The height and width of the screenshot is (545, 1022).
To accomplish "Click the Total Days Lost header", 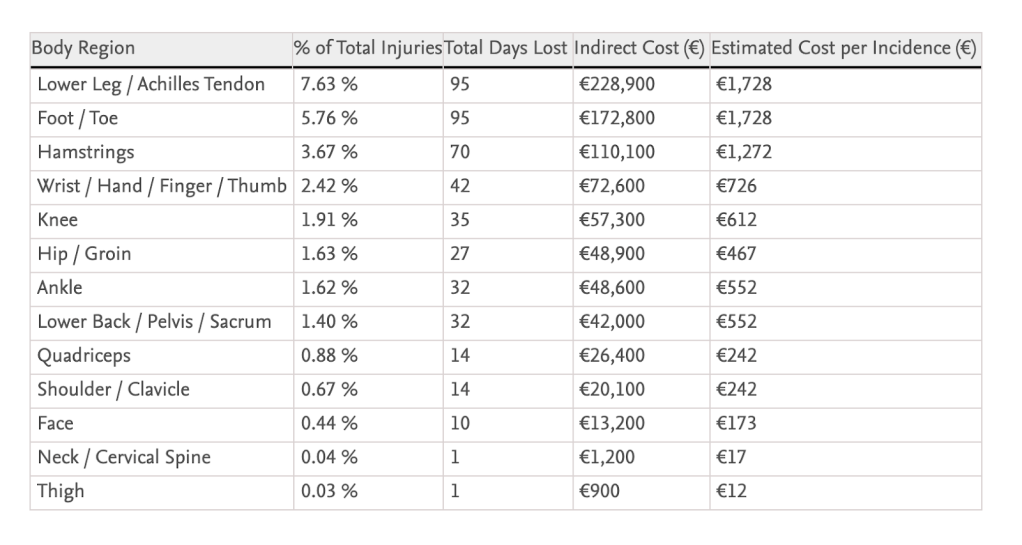I will click(x=506, y=49).
